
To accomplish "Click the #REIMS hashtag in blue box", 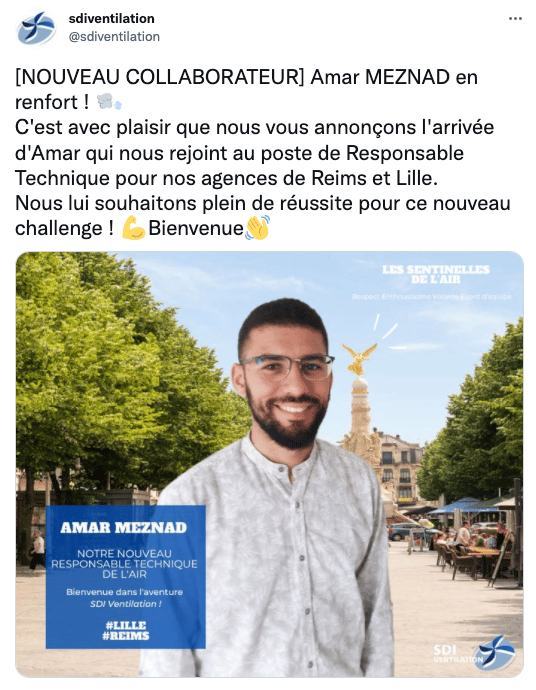I will tap(126, 635).
